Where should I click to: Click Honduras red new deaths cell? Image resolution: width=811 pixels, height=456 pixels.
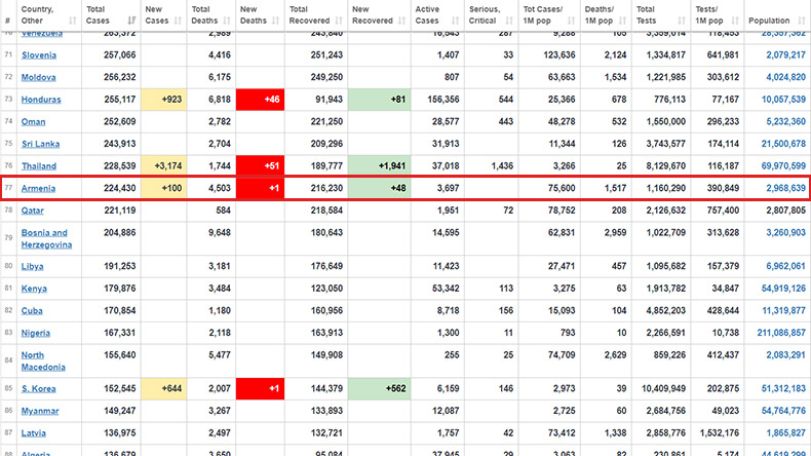click(x=260, y=99)
